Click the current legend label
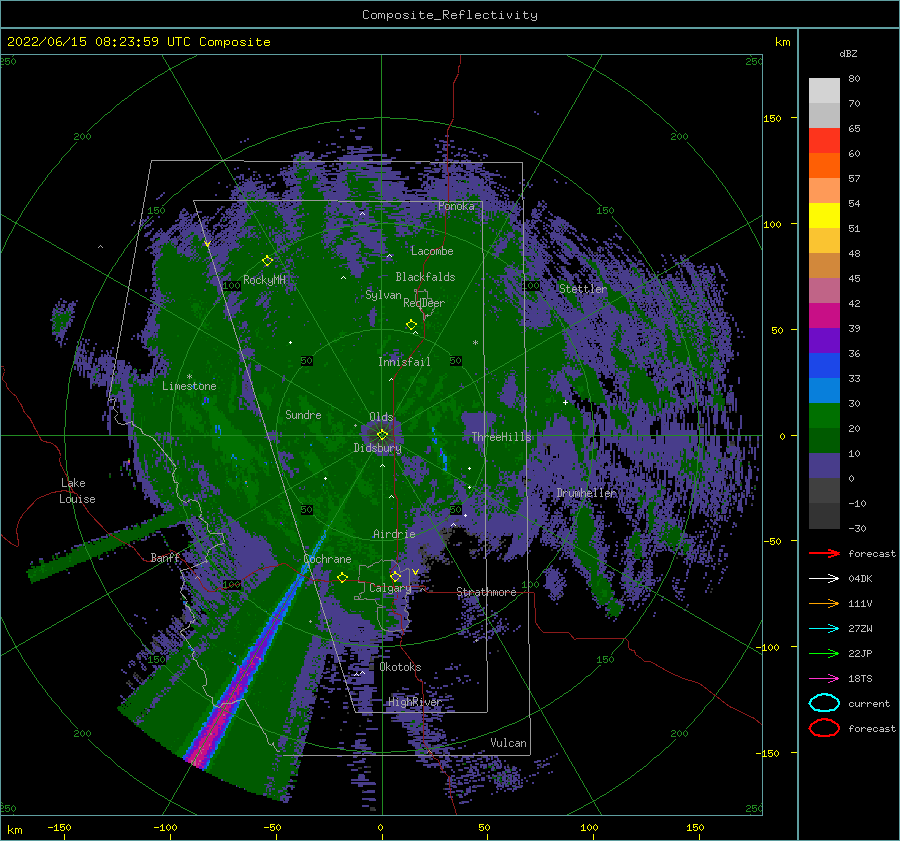 (869, 704)
